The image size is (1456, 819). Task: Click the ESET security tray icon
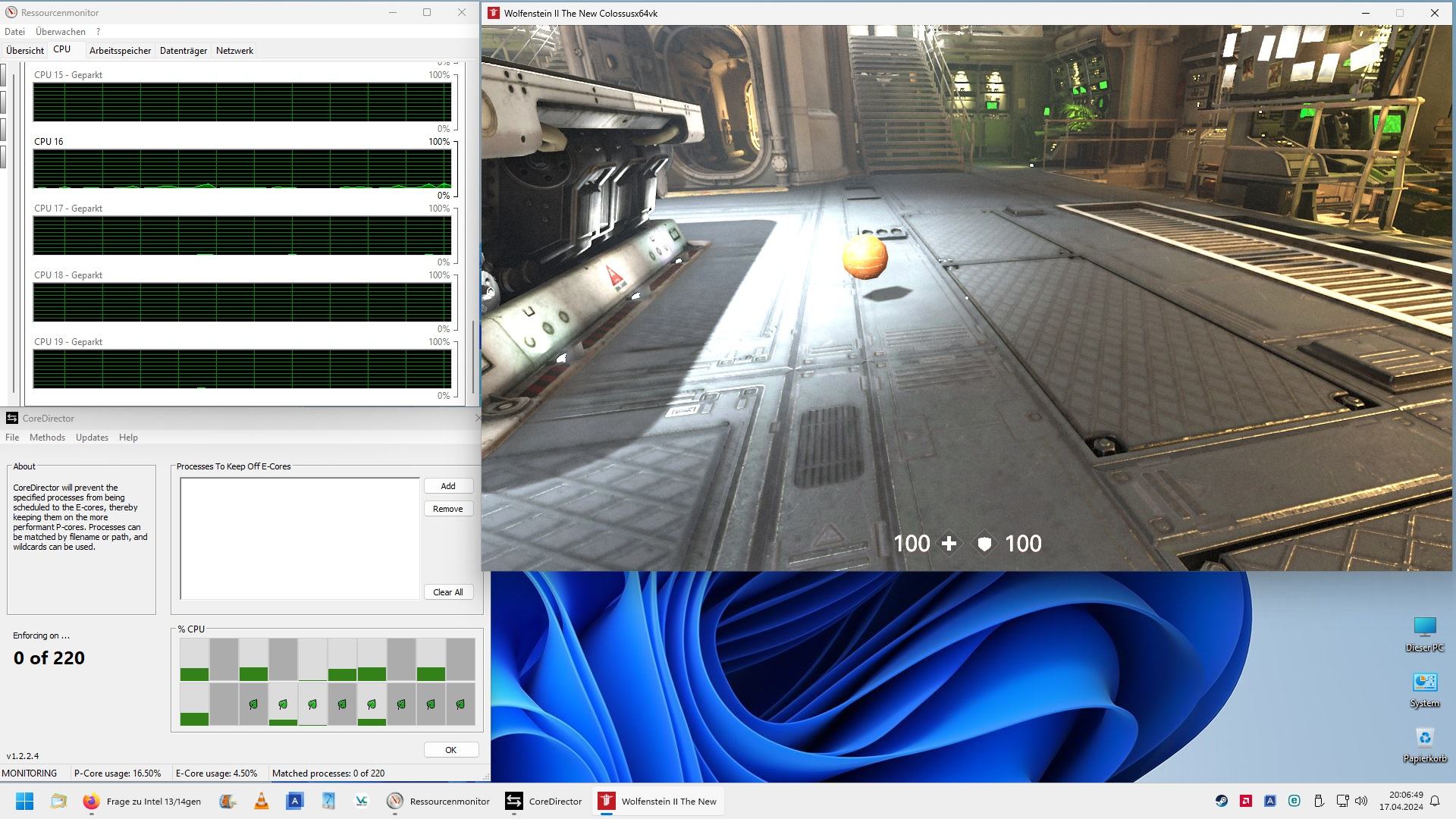pyautogui.click(x=1294, y=801)
